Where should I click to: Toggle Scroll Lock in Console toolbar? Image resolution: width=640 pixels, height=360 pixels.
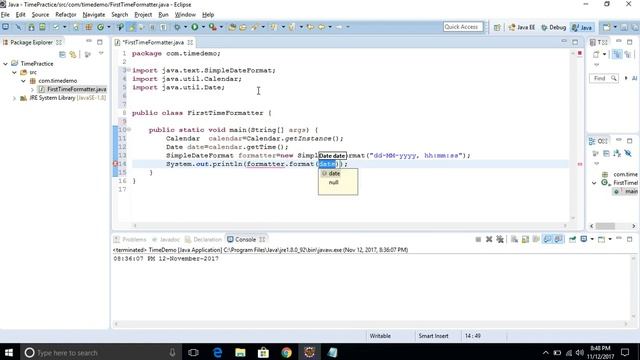click(525, 239)
